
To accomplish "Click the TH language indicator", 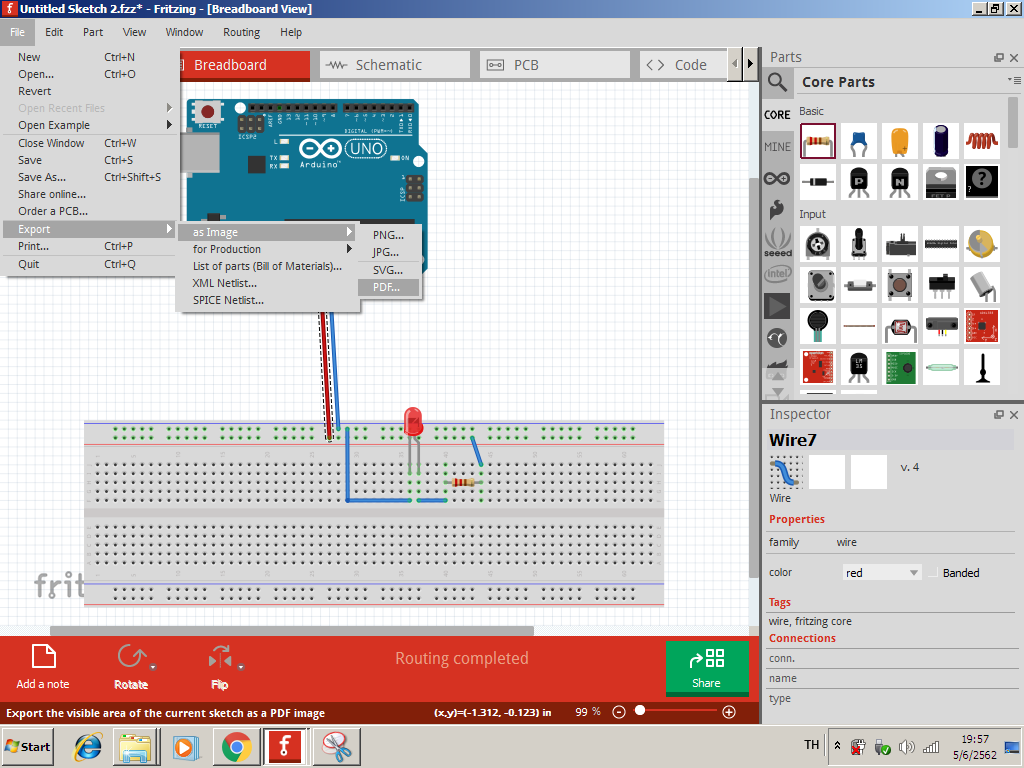I will pos(811,744).
